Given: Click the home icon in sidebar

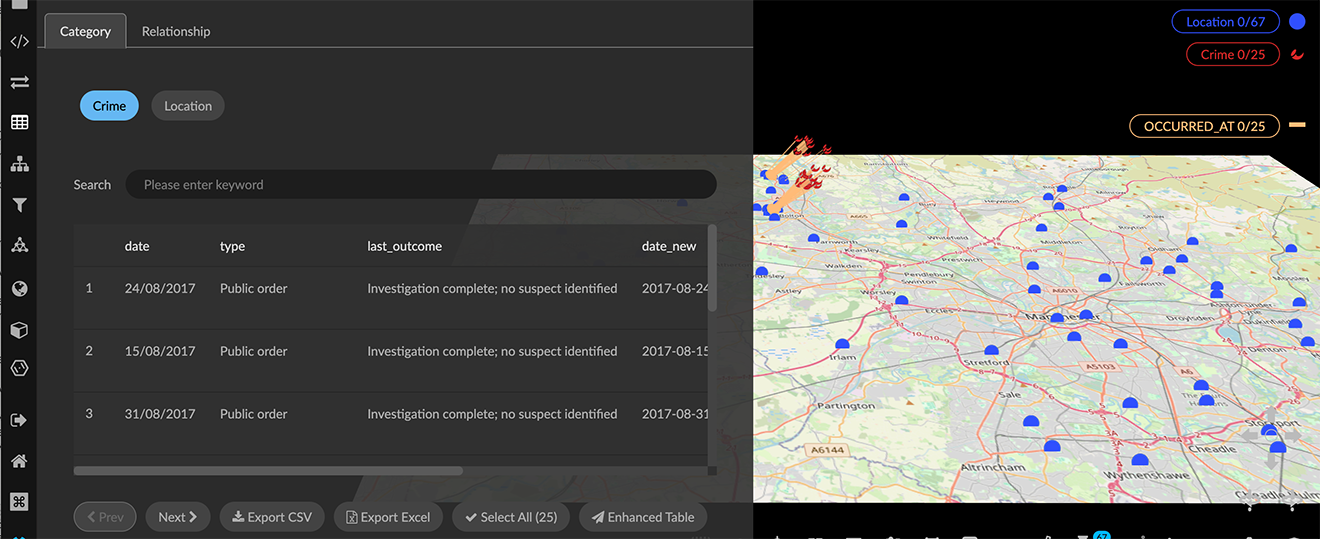Looking at the screenshot, I should pyautogui.click(x=19, y=461).
